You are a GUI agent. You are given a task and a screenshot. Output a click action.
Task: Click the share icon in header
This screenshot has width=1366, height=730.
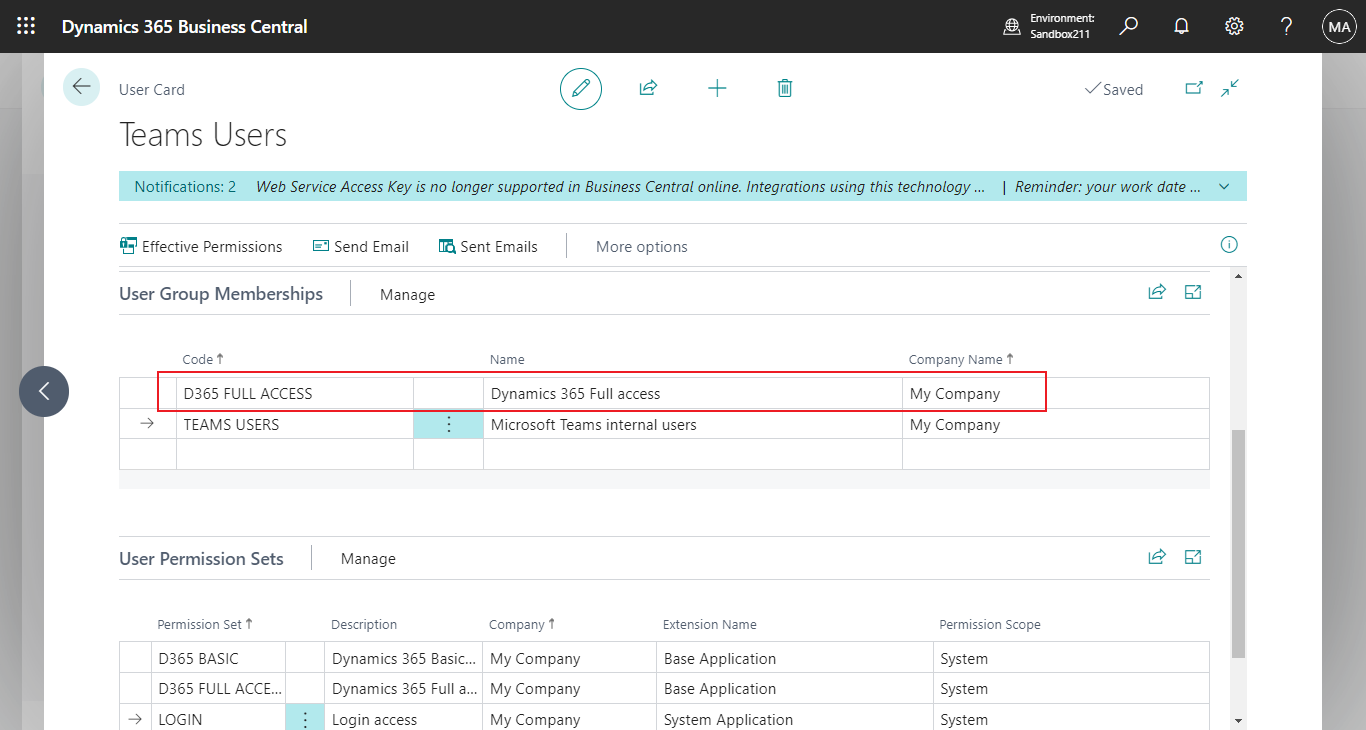click(x=648, y=89)
